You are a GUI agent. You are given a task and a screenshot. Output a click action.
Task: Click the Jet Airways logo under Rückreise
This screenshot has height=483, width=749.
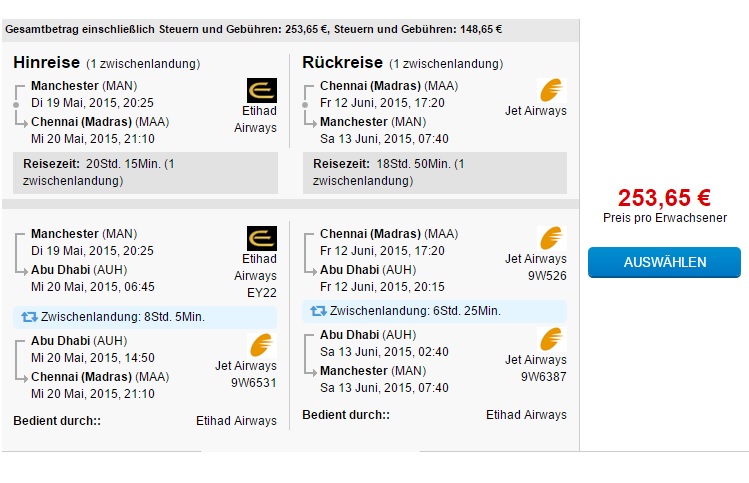tap(552, 90)
